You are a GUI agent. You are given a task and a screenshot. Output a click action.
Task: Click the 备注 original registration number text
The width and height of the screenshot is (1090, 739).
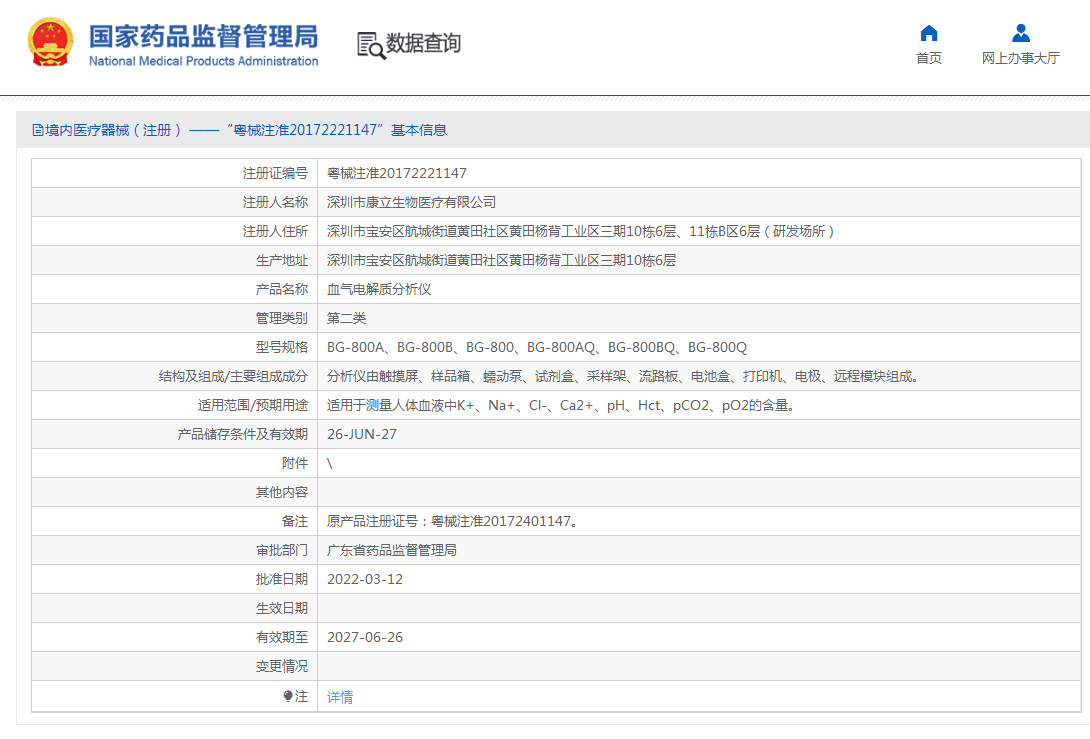pos(453,521)
